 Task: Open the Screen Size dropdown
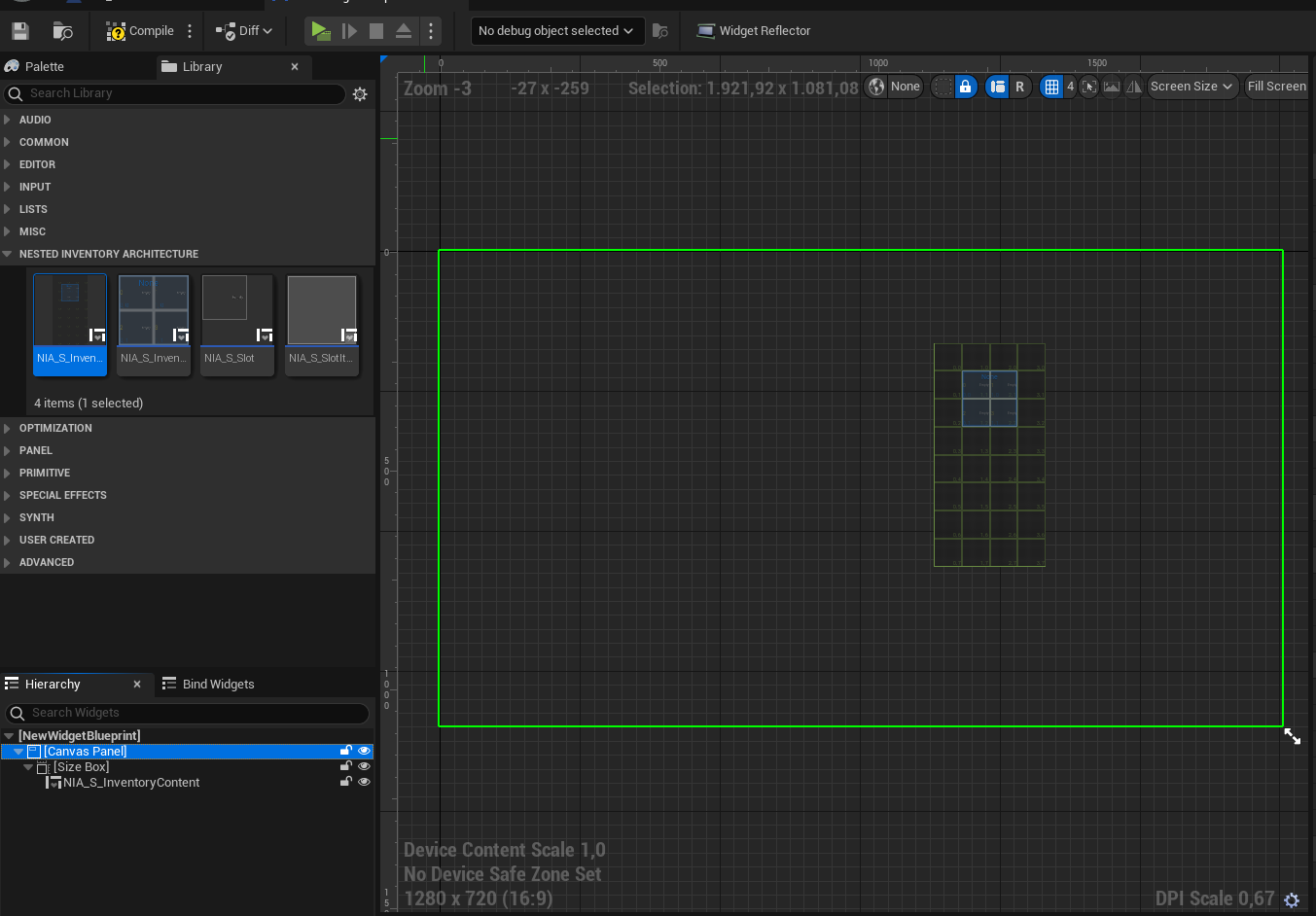1192,87
